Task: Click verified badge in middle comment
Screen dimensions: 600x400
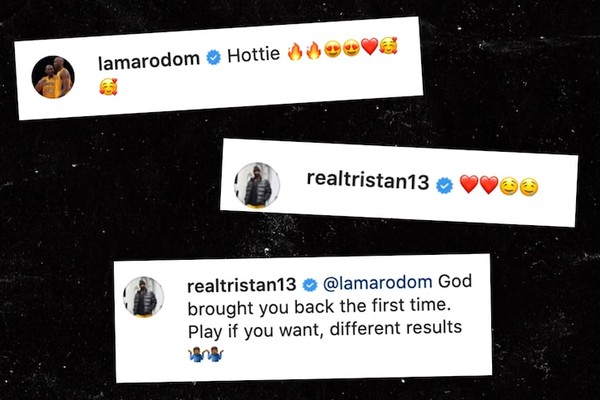Action: pyautogui.click(x=445, y=186)
